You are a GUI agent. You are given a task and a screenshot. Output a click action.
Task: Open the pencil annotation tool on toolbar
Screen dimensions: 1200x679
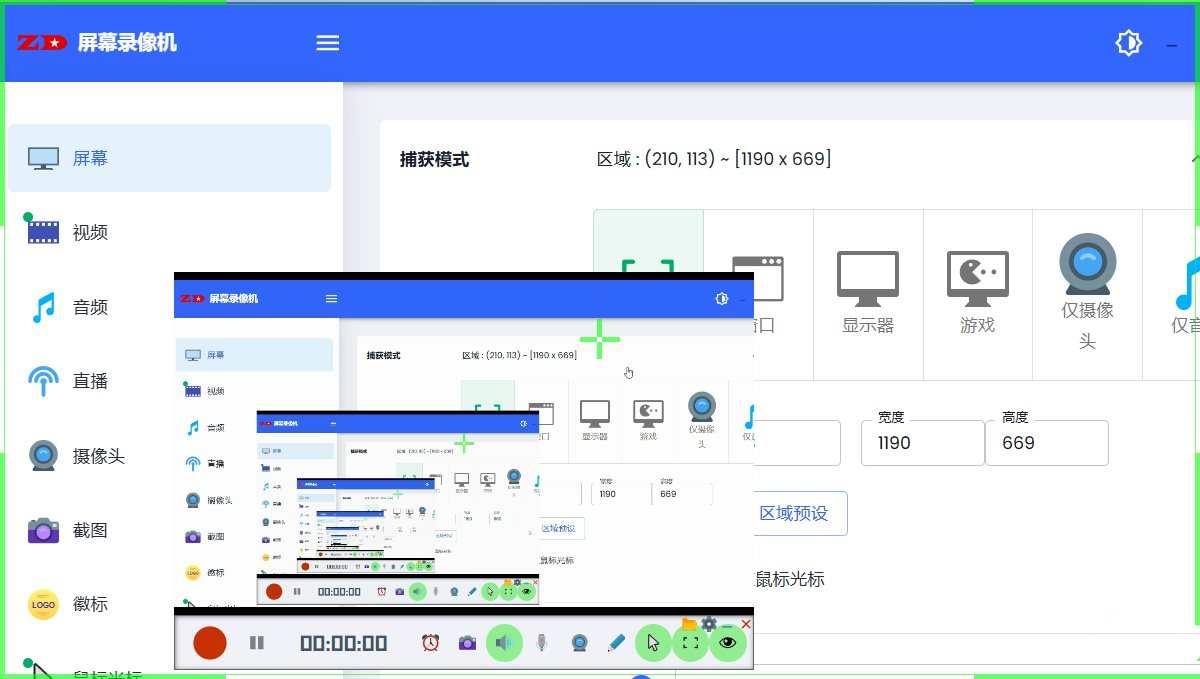pos(616,643)
